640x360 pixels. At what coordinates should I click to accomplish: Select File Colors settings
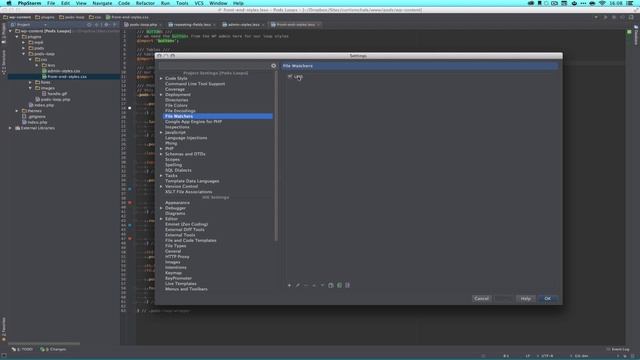point(176,105)
